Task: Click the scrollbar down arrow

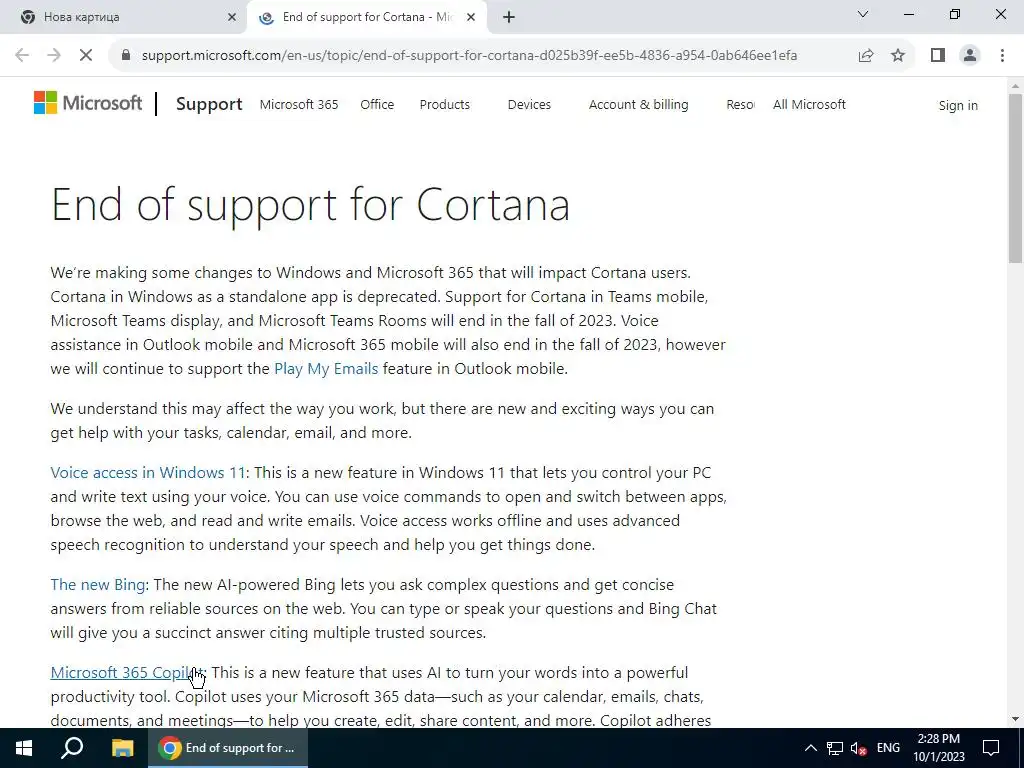Action: pos(1016,719)
